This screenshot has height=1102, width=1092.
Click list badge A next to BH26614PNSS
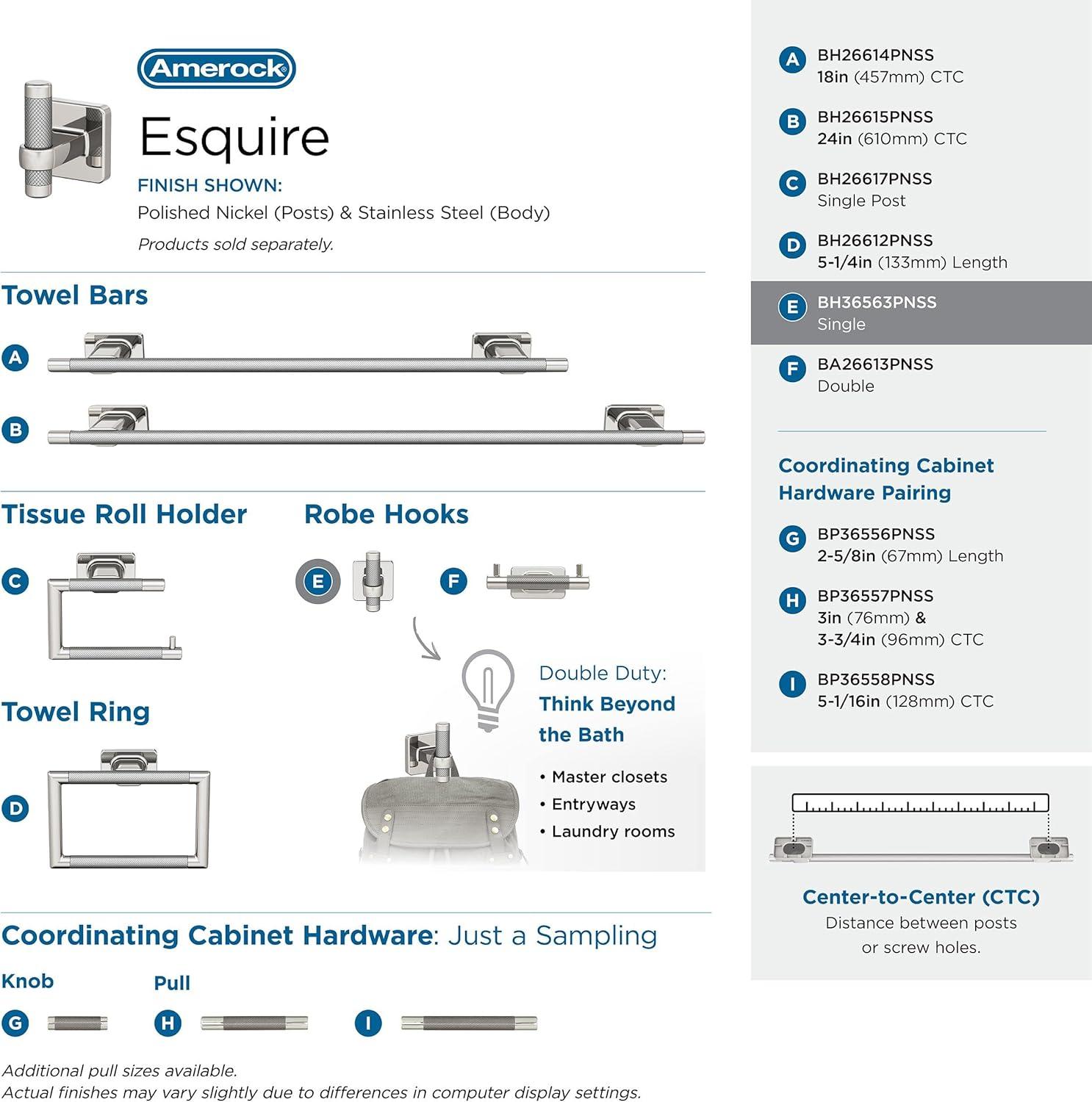[792, 60]
